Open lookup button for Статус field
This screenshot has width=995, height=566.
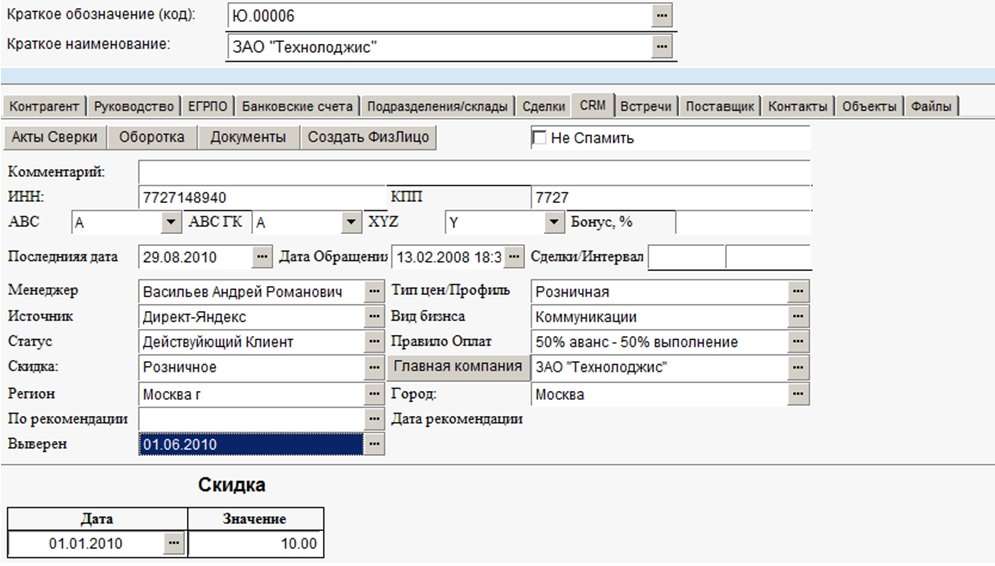pyautogui.click(x=374, y=341)
